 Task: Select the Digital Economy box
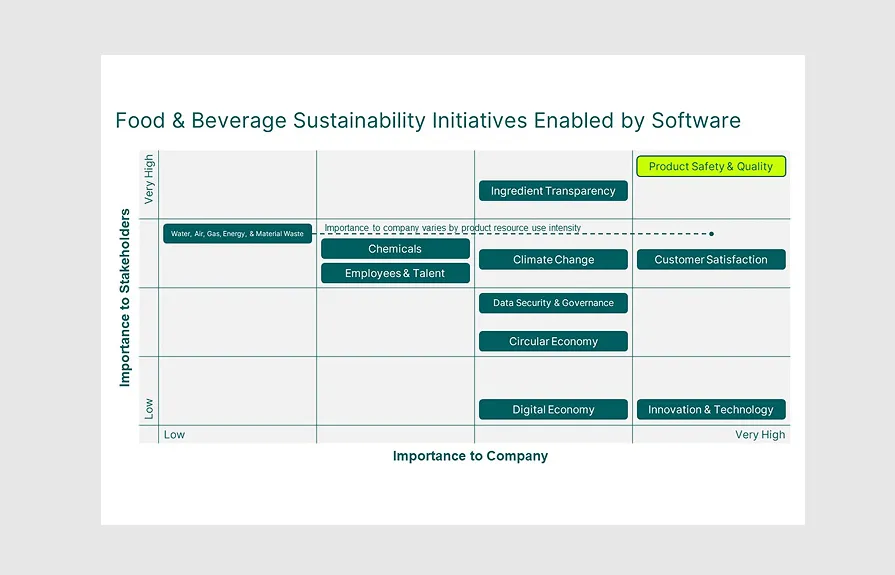553,409
